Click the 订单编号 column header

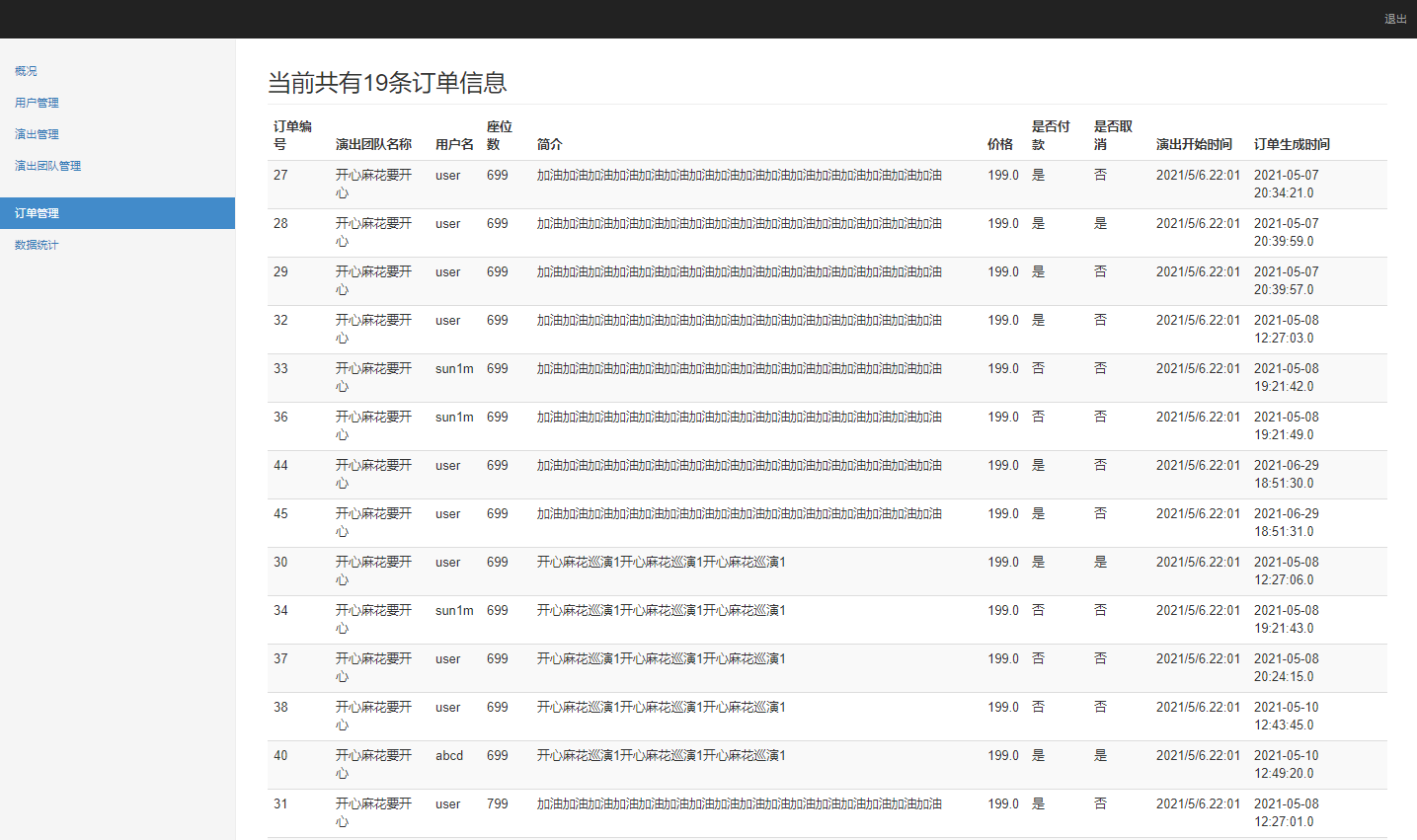290,133
